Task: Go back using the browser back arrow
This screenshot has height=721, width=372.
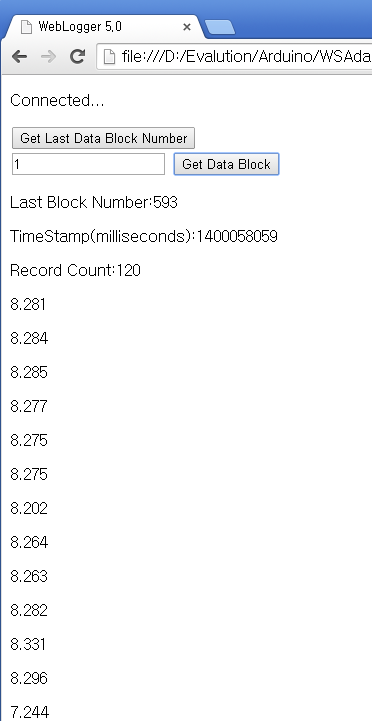Action: click(x=19, y=57)
